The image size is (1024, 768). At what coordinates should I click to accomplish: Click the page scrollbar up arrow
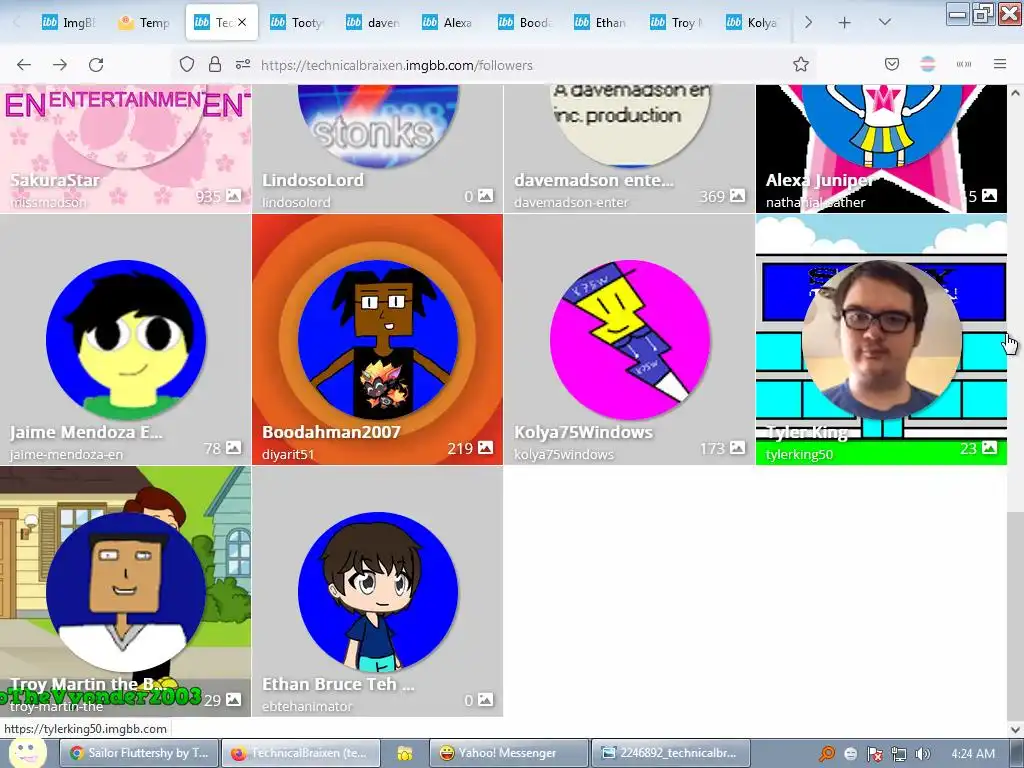click(1016, 93)
